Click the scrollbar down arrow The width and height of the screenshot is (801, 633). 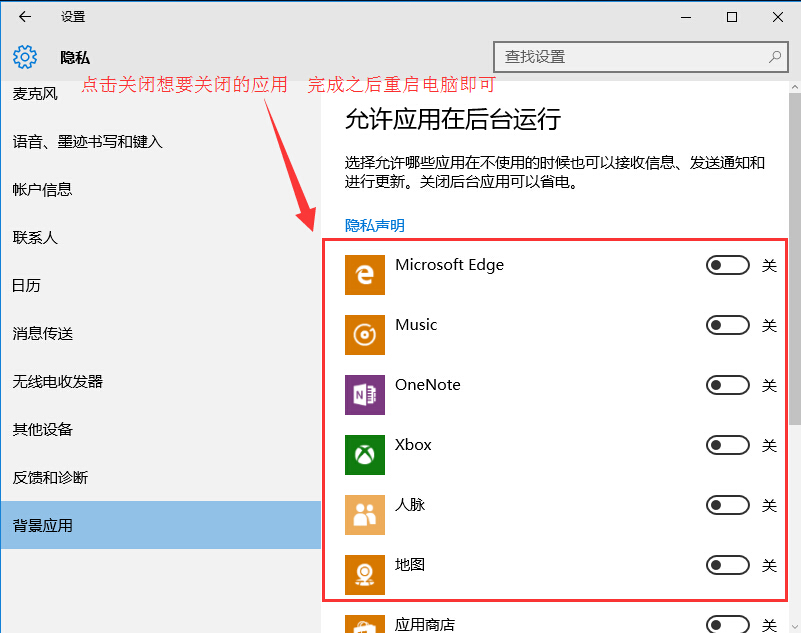point(795,626)
